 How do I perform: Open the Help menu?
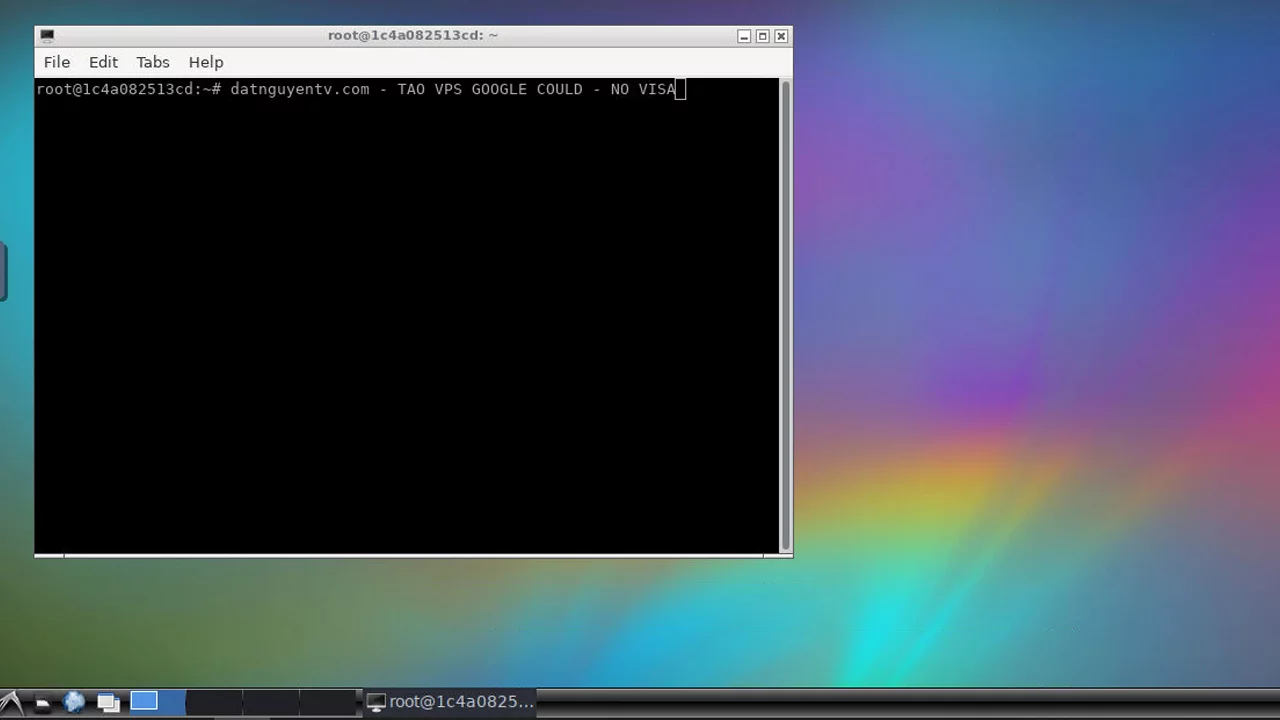coord(206,62)
